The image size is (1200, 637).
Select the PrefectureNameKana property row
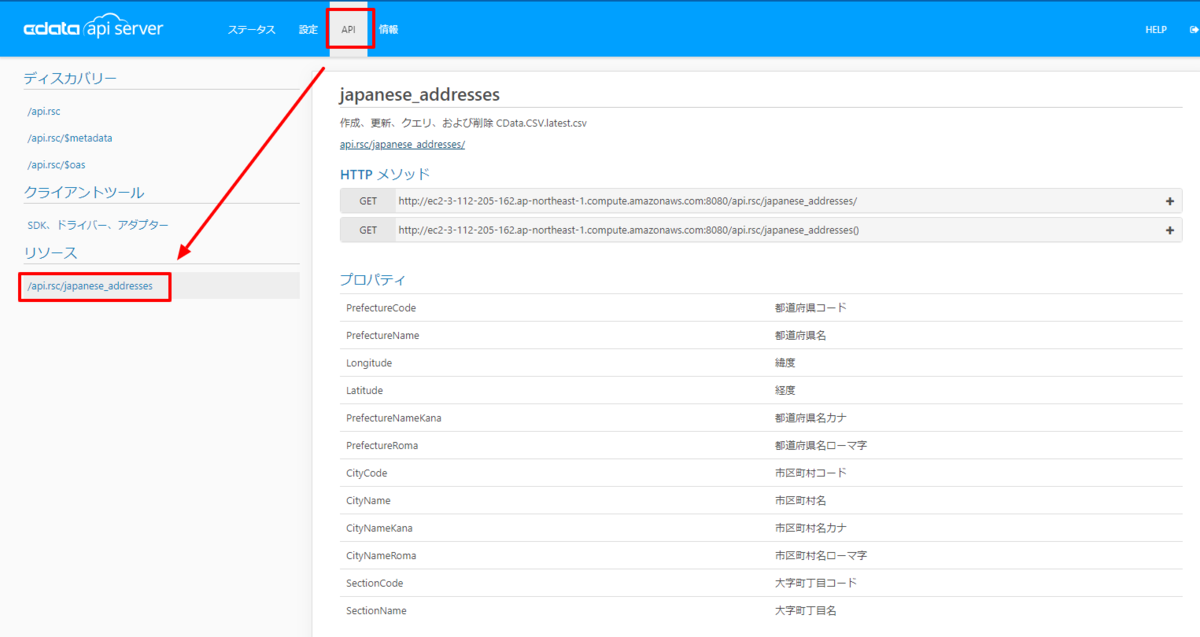coord(761,418)
